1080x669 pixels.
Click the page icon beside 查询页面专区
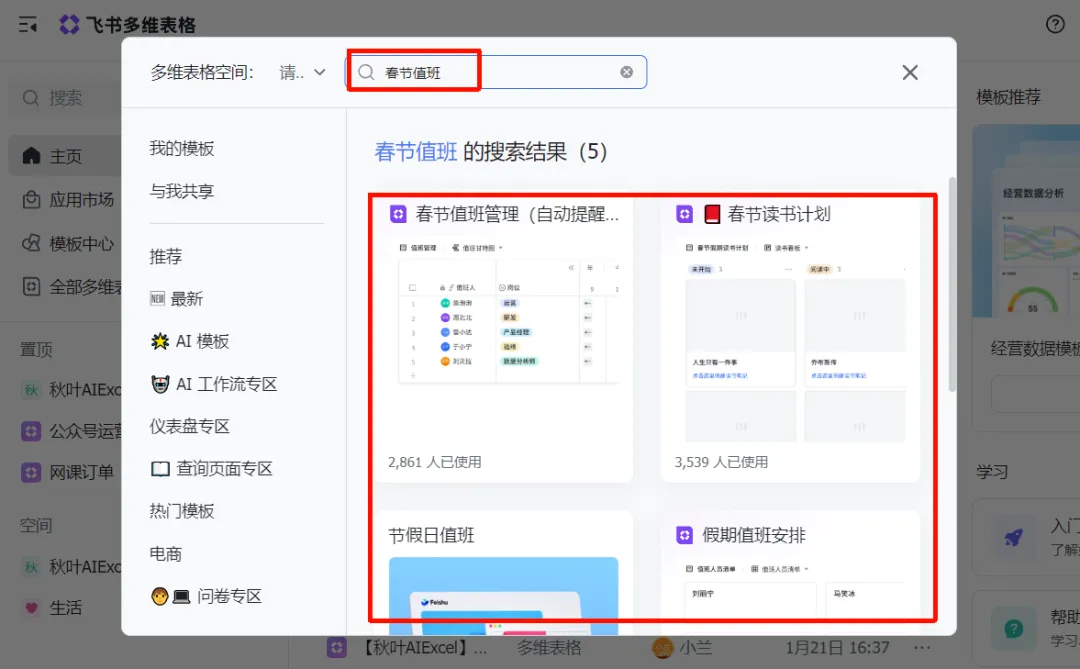click(x=160, y=469)
